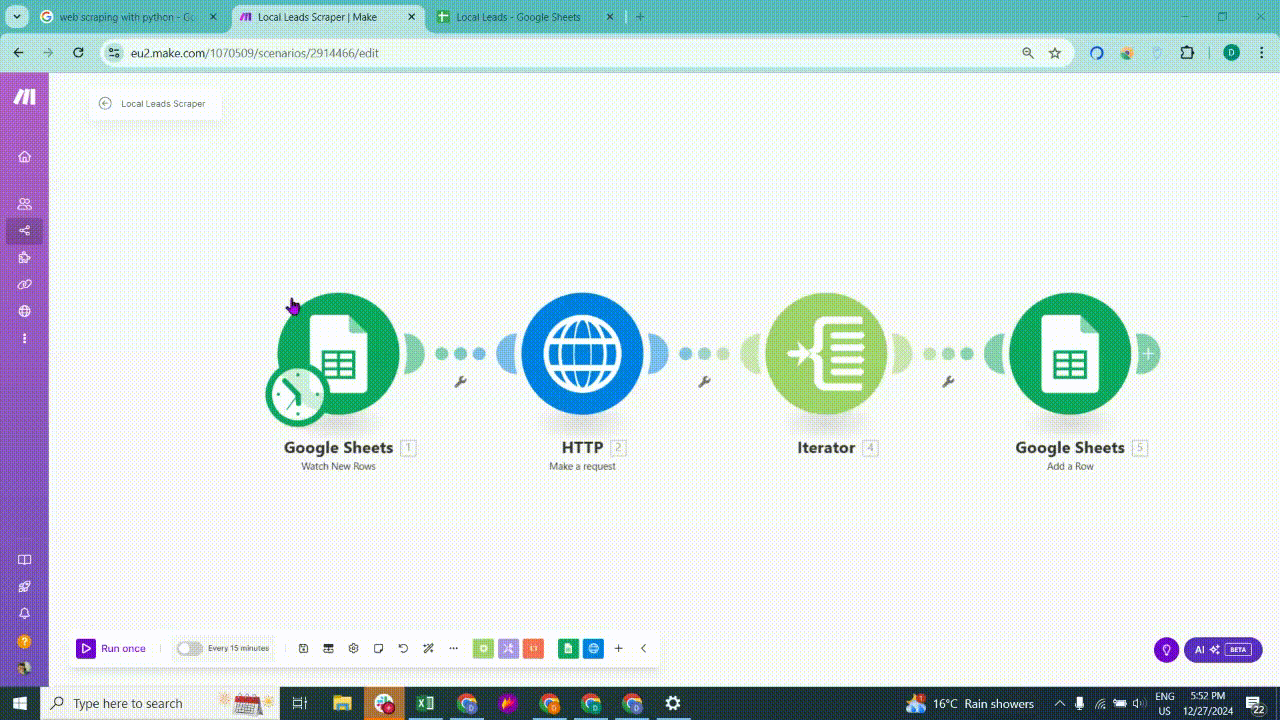Open the Iterator module
Screen dimensions: 1280x720
[x=826, y=353]
